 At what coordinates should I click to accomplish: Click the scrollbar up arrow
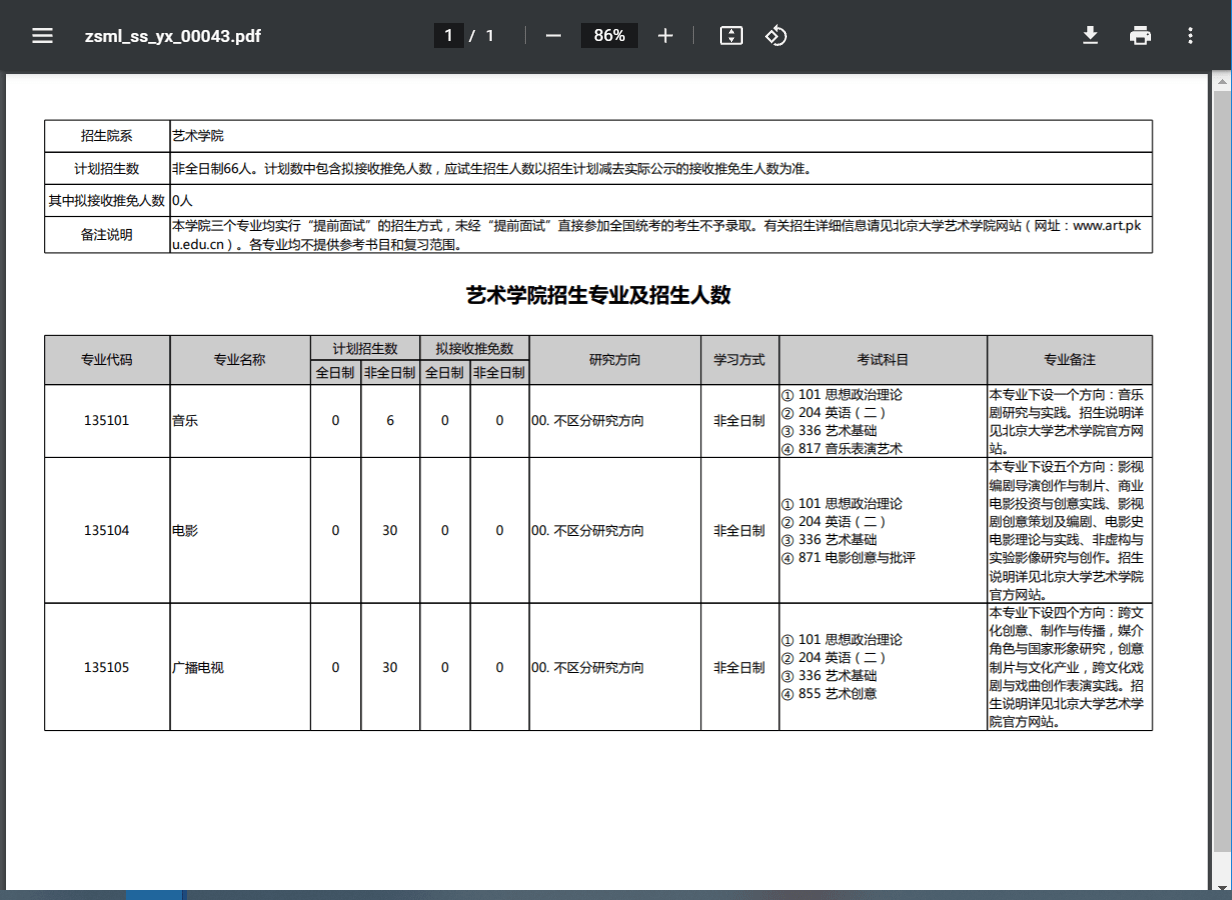coord(1221,80)
